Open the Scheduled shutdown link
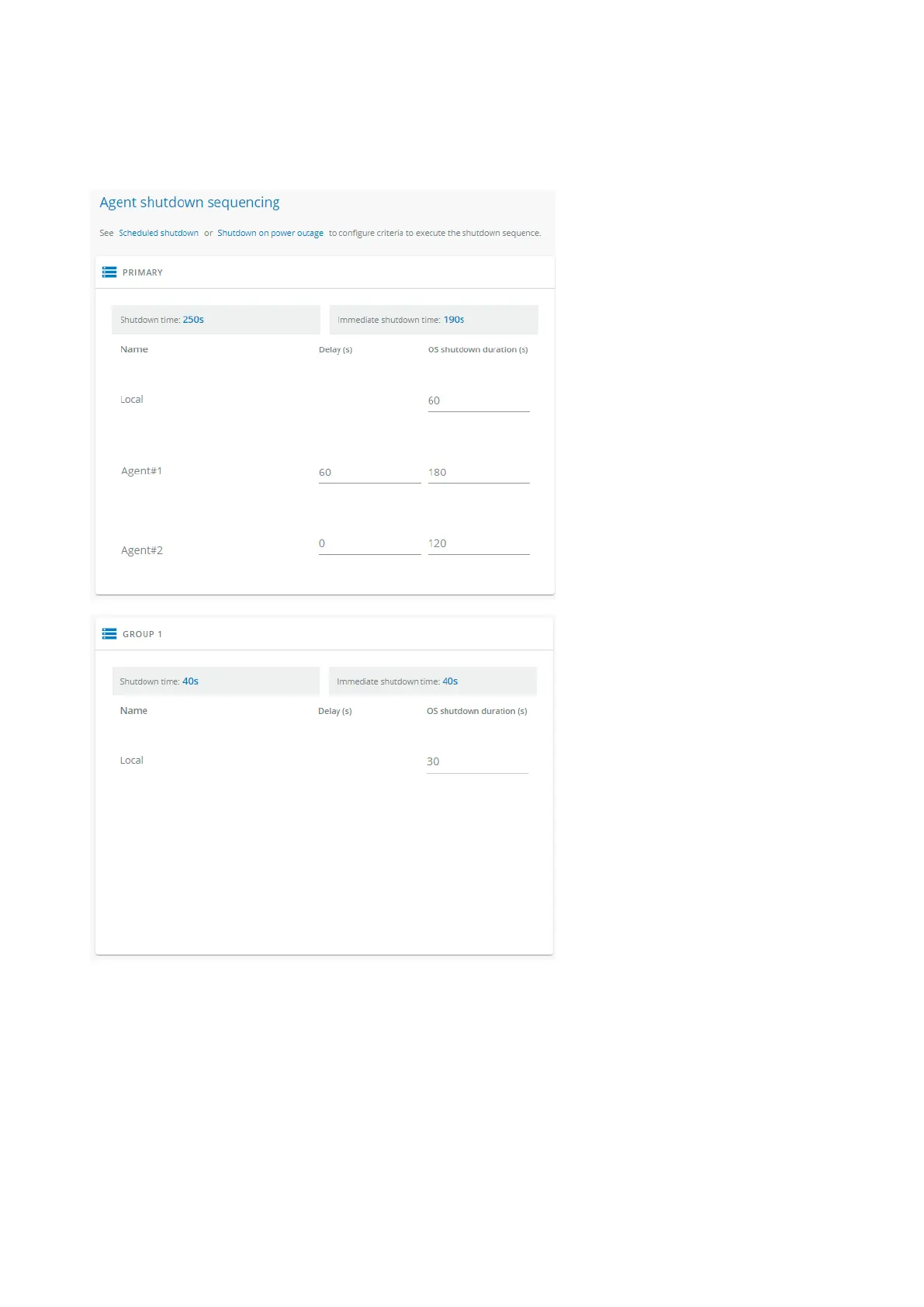Image resolution: width=924 pixels, height=1307 pixels. click(x=158, y=233)
